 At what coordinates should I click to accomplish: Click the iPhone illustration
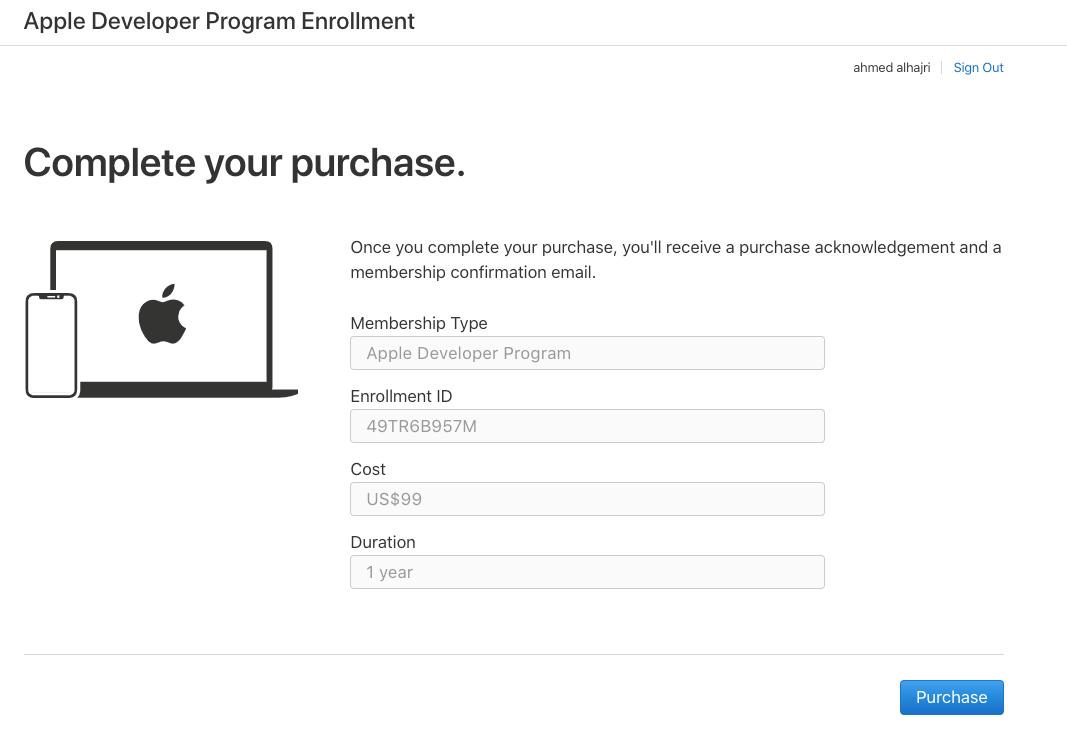tap(51, 346)
